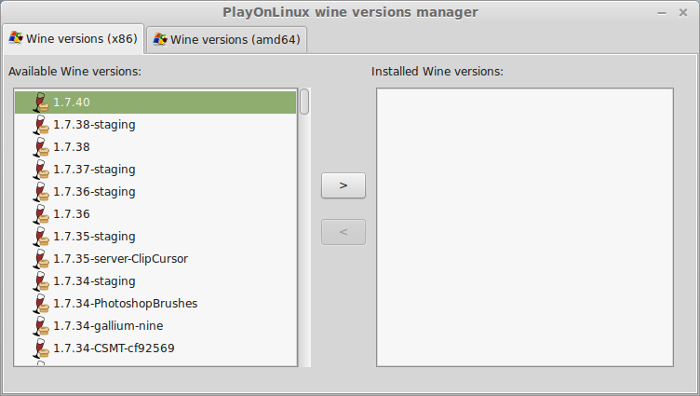Click the wine icon beside 1.7.34-gallium-nine

coord(41,325)
